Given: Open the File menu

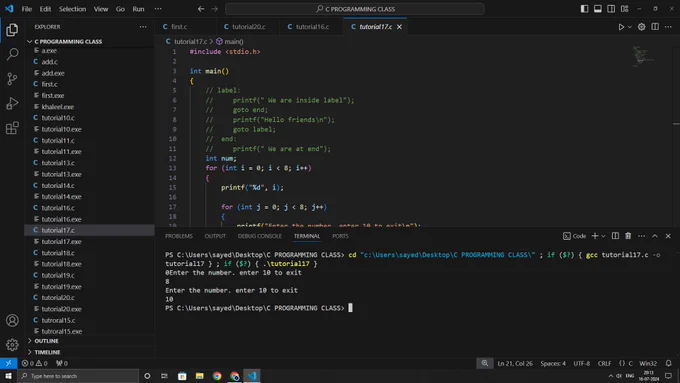Looking at the screenshot, I should coord(26,9).
